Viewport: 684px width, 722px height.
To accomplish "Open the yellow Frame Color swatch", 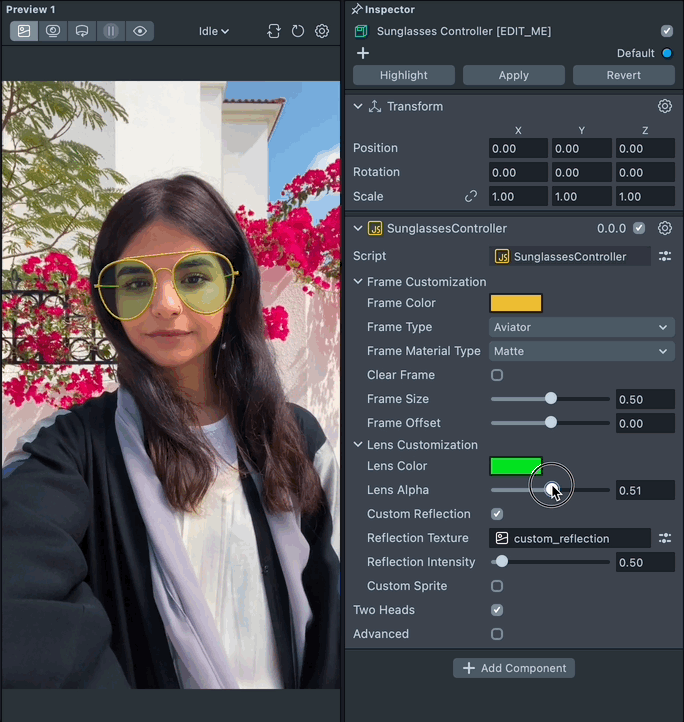I will tap(516, 303).
